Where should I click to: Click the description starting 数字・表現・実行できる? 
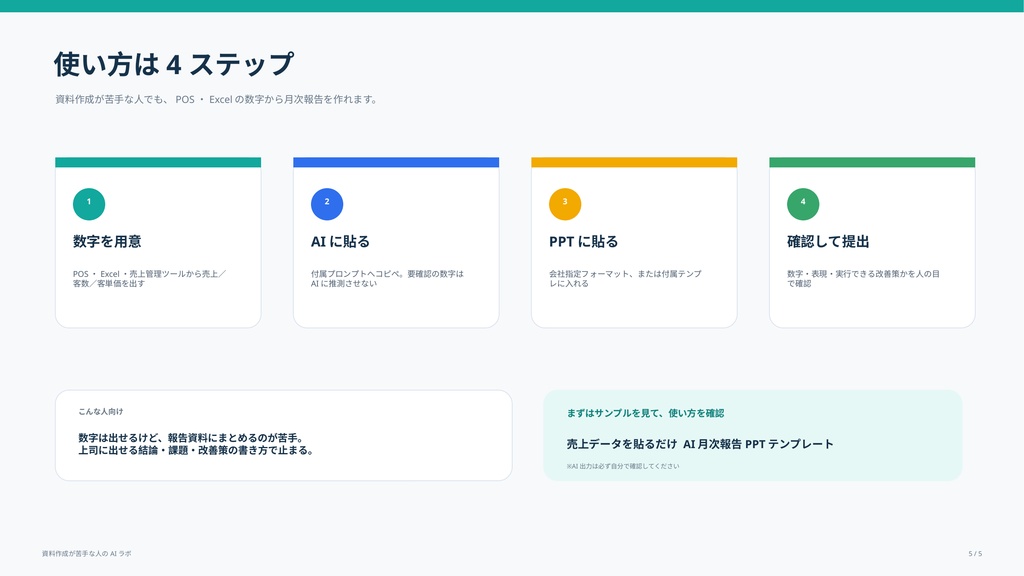[863, 279]
